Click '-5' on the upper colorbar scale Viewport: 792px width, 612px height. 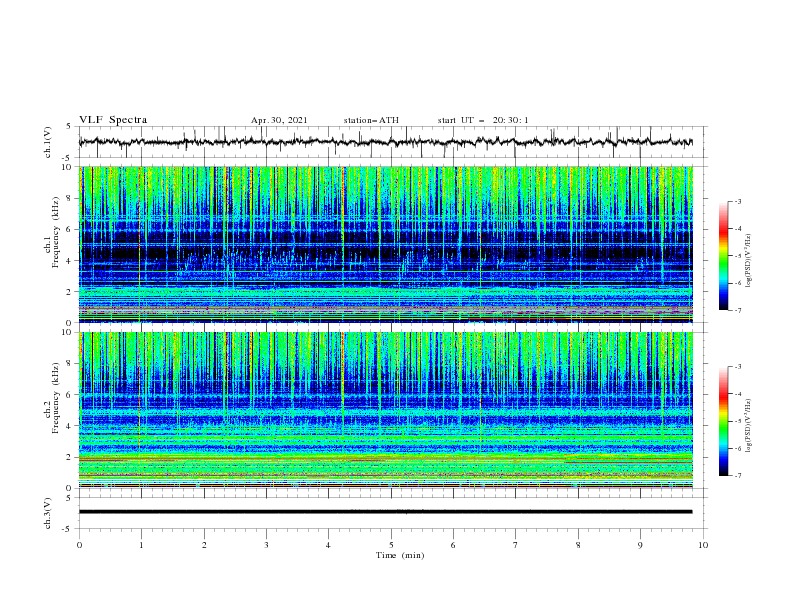point(738,256)
